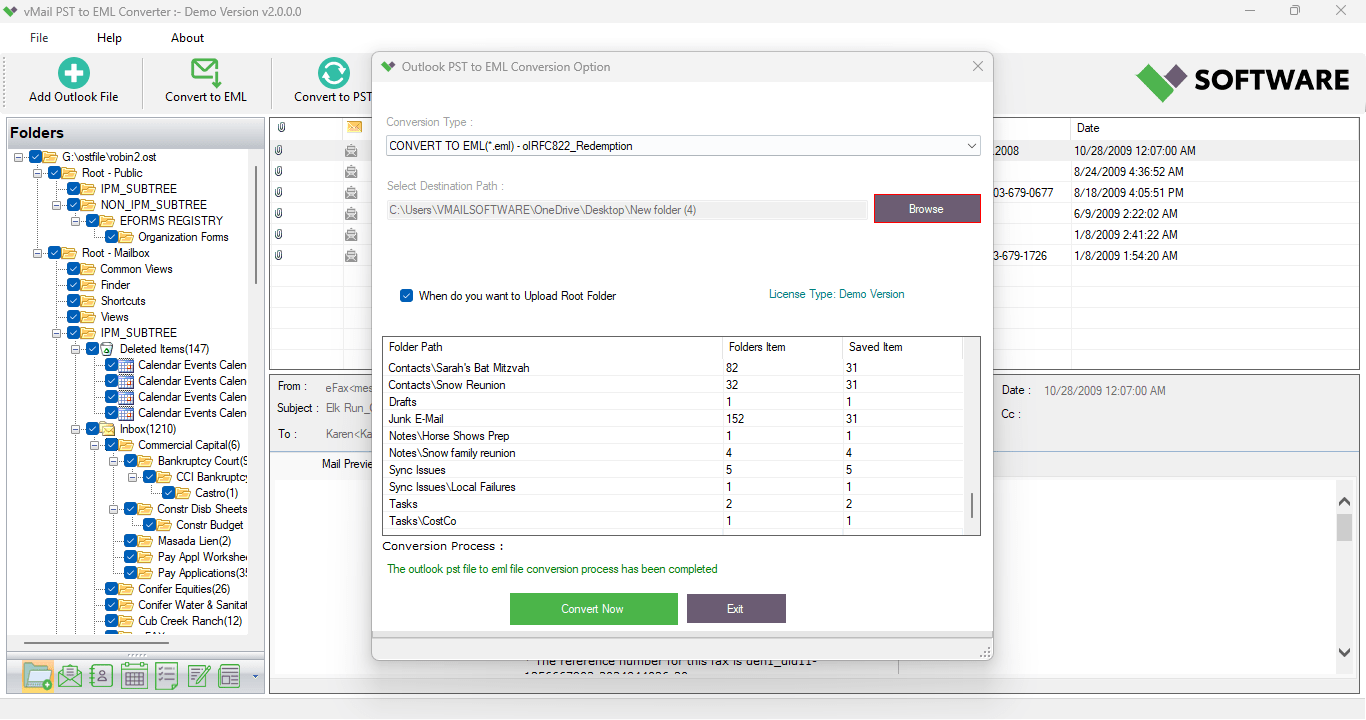Click mail preview scroll down arrow
Viewport: 1366px width, 720px height.
1345,652
